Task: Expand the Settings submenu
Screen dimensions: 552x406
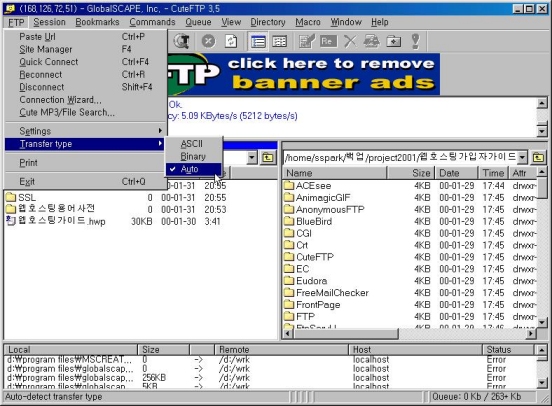Action: coord(84,131)
